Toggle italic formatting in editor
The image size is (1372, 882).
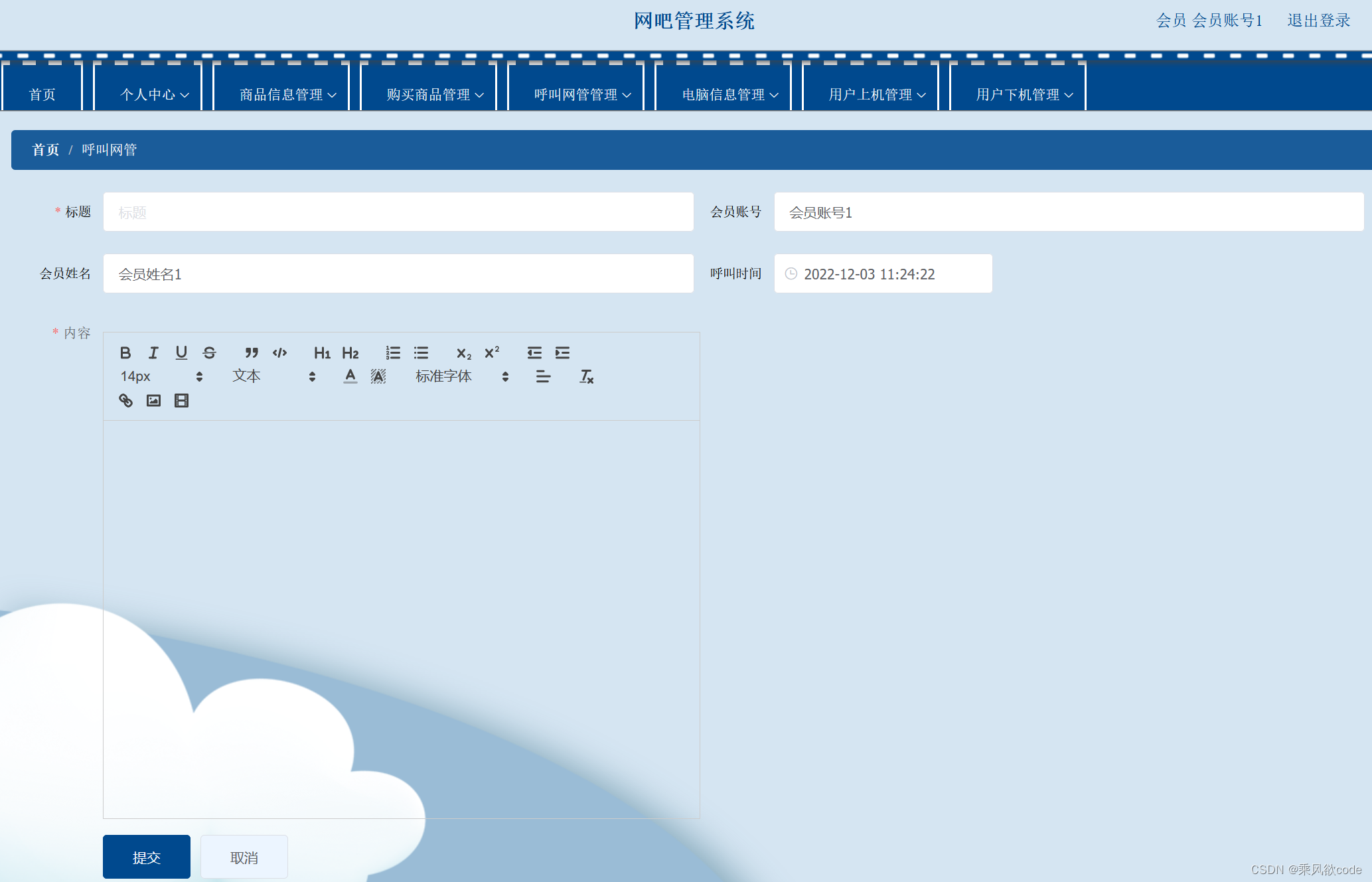click(x=153, y=352)
